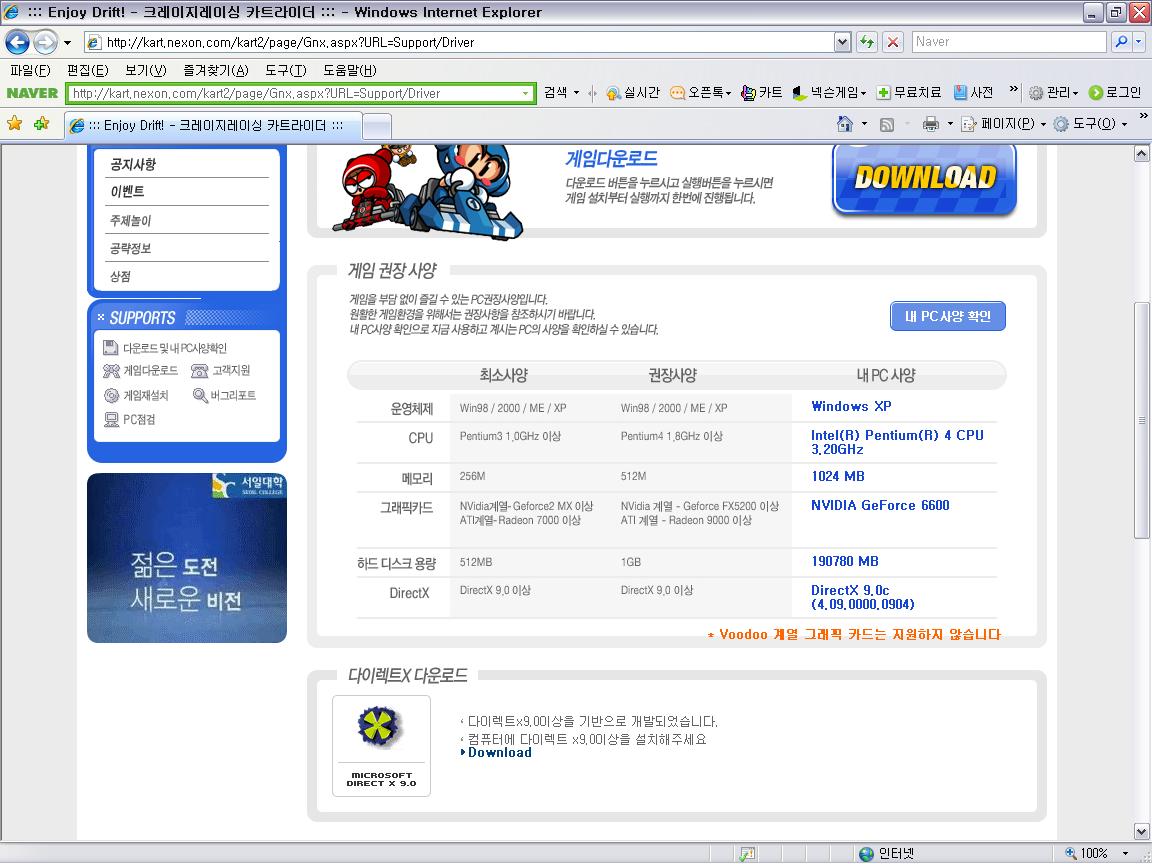Open the 즐겨찾기(A) menu
This screenshot has width=1152, height=864.
[x=216, y=71]
